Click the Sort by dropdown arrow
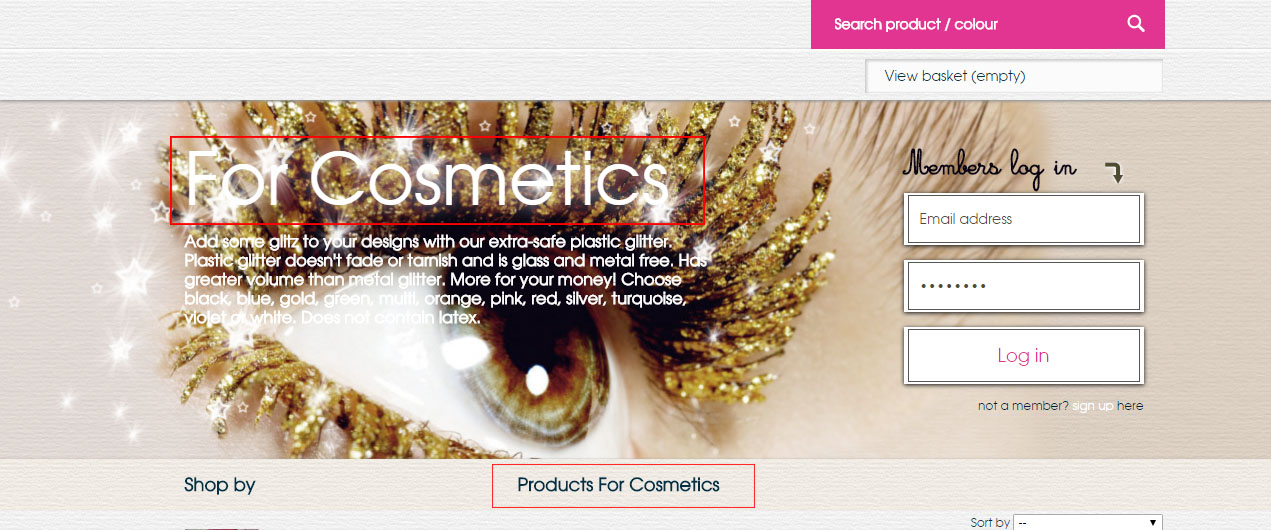The width and height of the screenshot is (1271, 530). 1153,522
